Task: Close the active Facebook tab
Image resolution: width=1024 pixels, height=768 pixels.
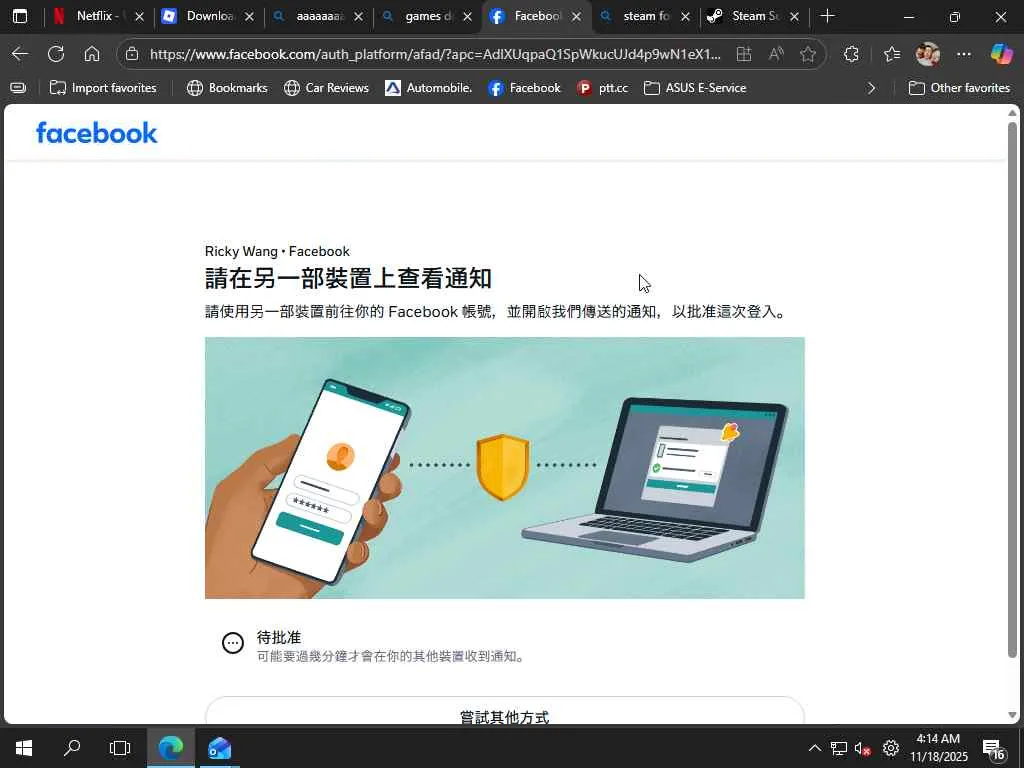Action: pyautogui.click(x=576, y=17)
